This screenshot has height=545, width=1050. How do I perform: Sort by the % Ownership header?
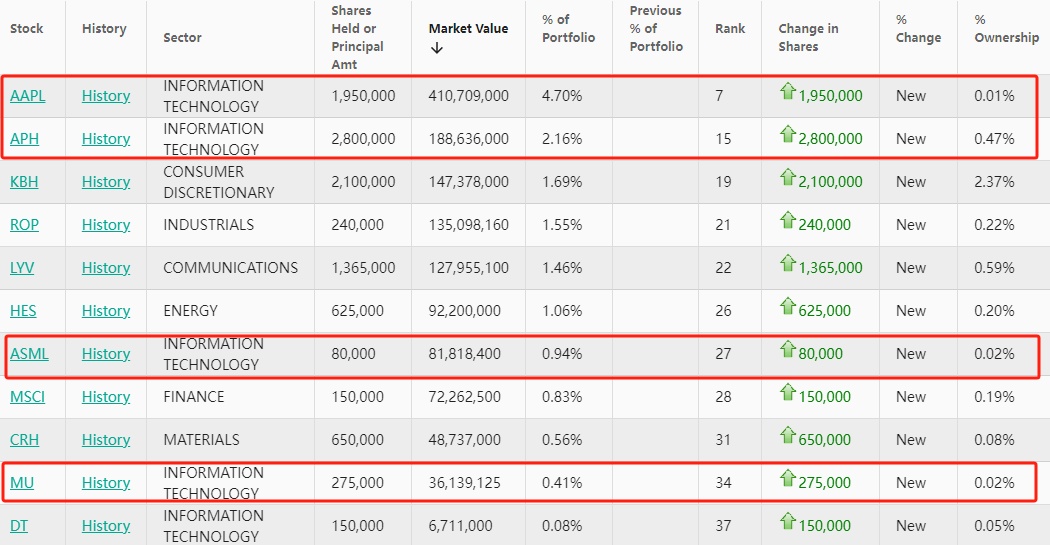[1006, 29]
